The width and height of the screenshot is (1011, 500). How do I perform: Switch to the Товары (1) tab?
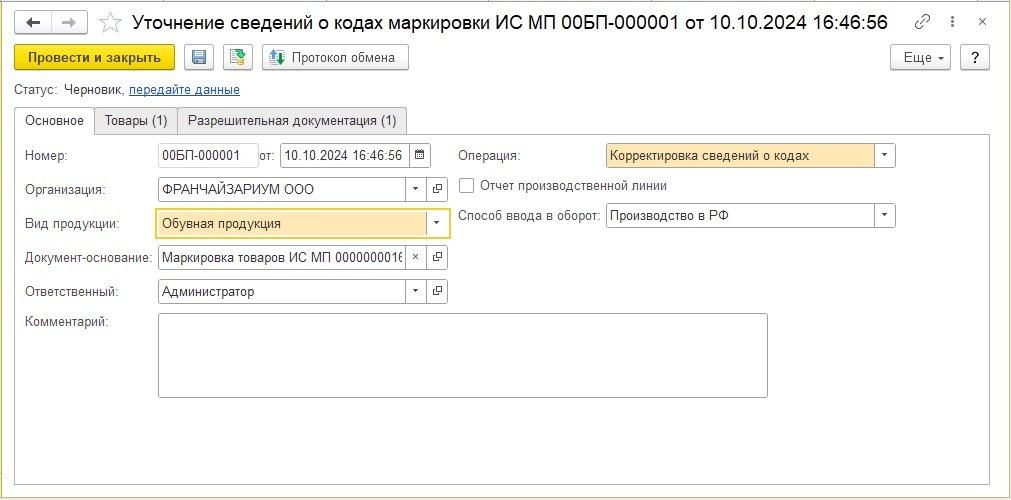pyautogui.click(x=135, y=121)
